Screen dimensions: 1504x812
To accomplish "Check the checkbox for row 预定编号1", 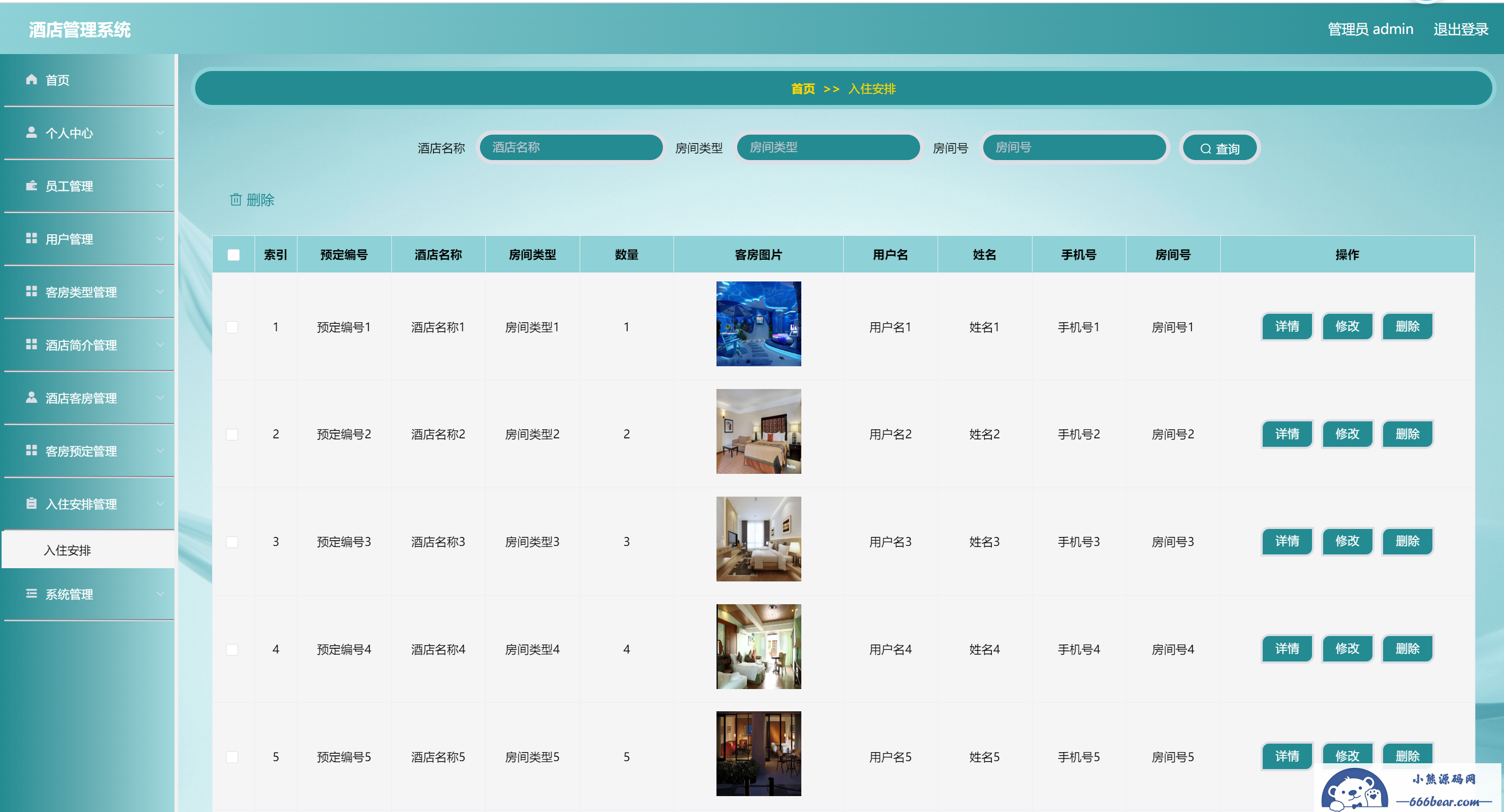I will coord(232,327).
